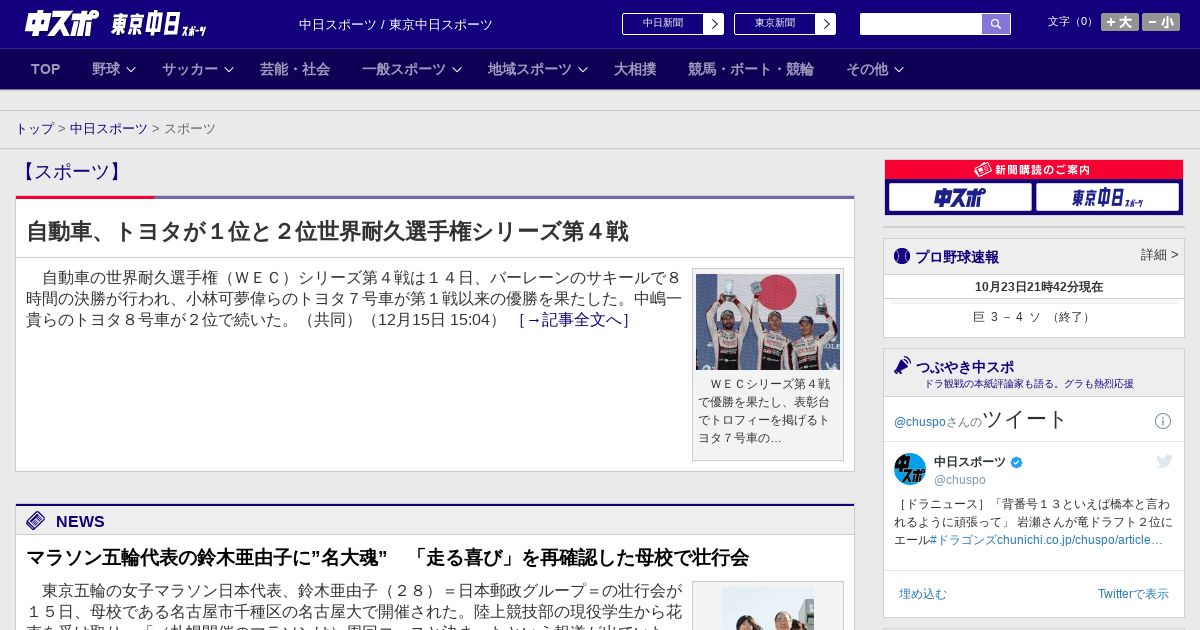
Task: Click the 巨 3-4 ソ score line
Action: pos(1033,317)
